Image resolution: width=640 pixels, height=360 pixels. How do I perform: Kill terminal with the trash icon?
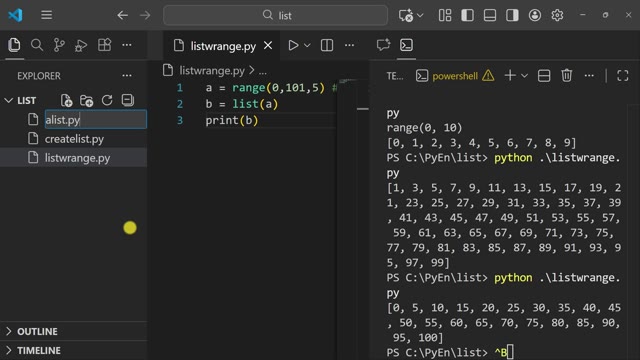567,76
